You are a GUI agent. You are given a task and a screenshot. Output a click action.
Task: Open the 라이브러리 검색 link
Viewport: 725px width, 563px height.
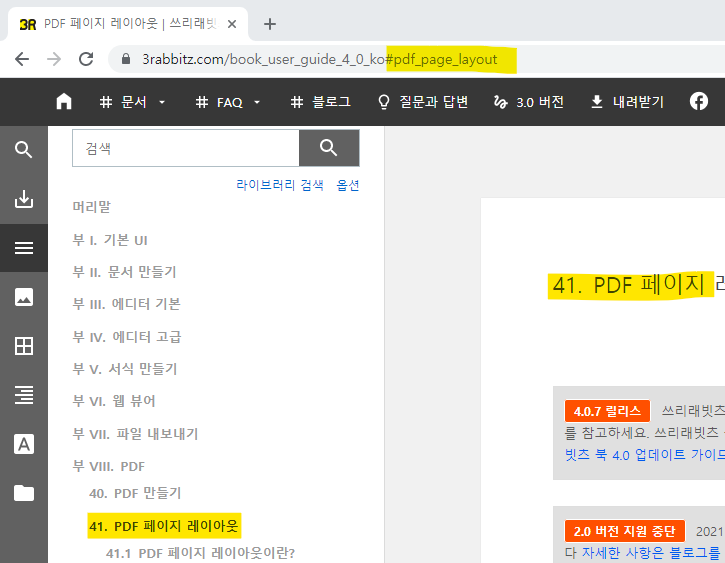point(280,185)
